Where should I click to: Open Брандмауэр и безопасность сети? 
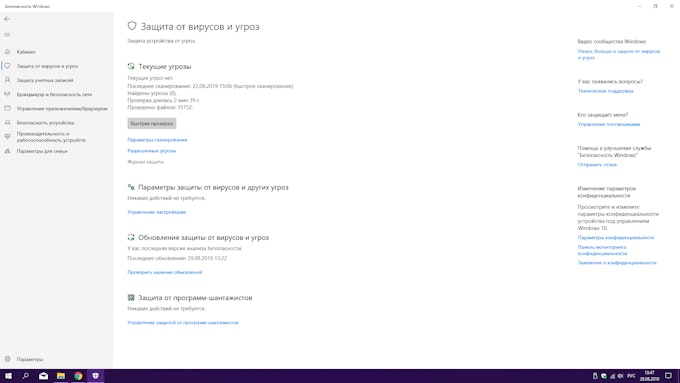[x=54, y=94]
